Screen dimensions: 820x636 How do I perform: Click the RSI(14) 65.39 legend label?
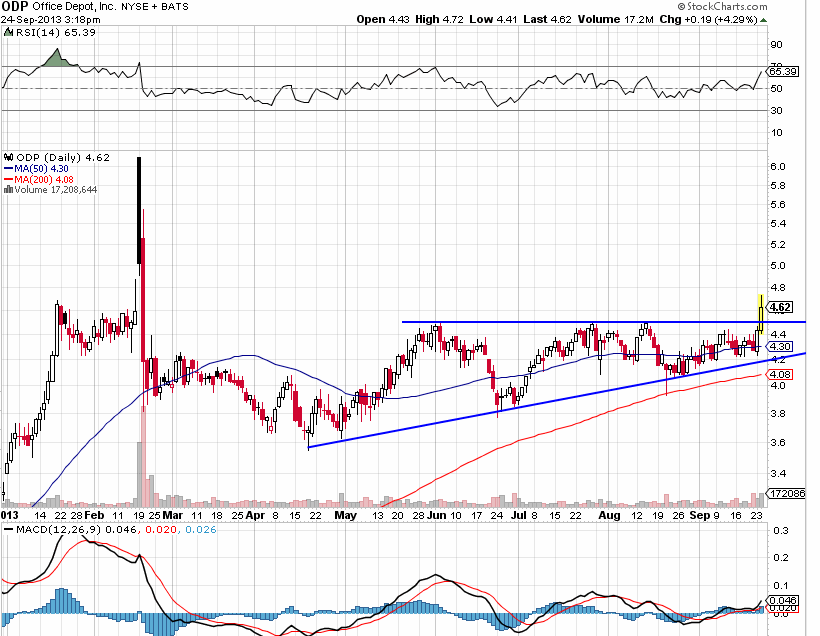click(55, 32)
